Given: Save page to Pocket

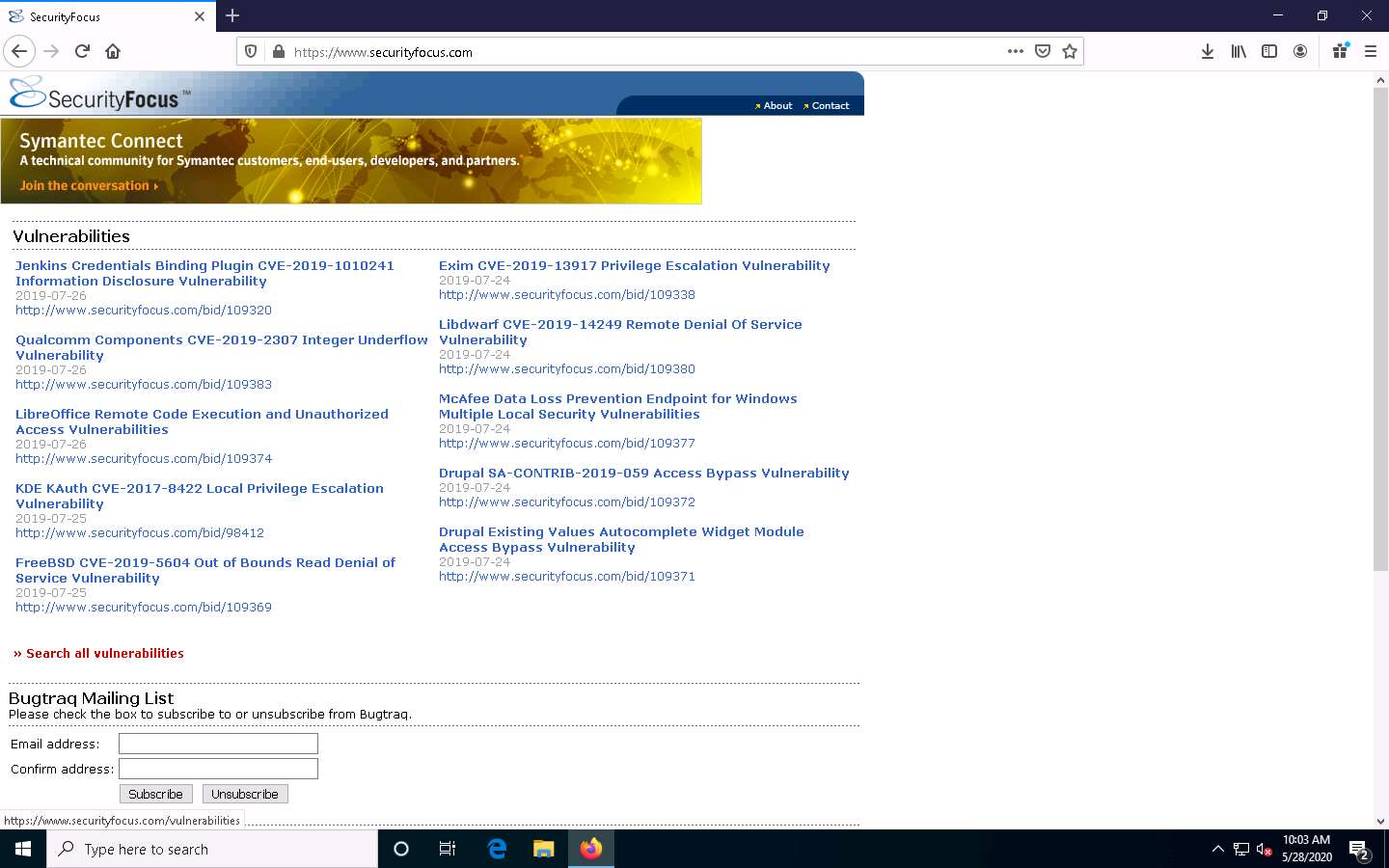Looking at the screenshot, I should pyautogui.click(x=1043, y=51).
